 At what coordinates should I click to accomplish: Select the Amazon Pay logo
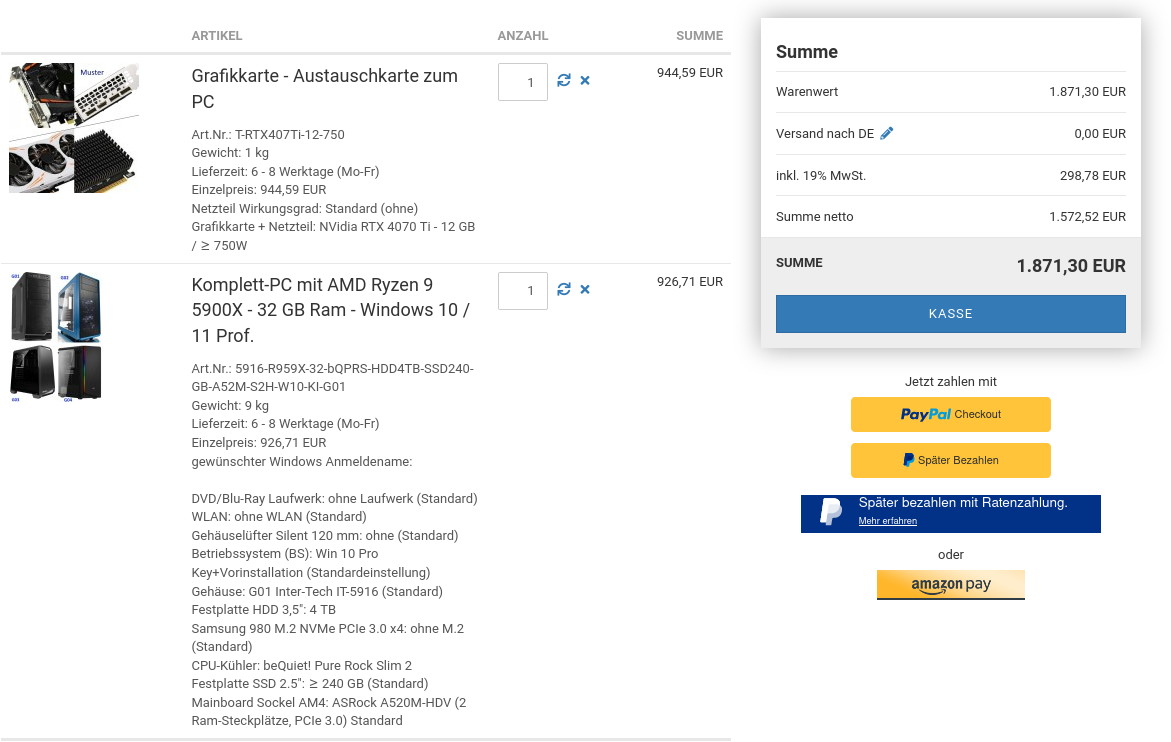point(950,584)
